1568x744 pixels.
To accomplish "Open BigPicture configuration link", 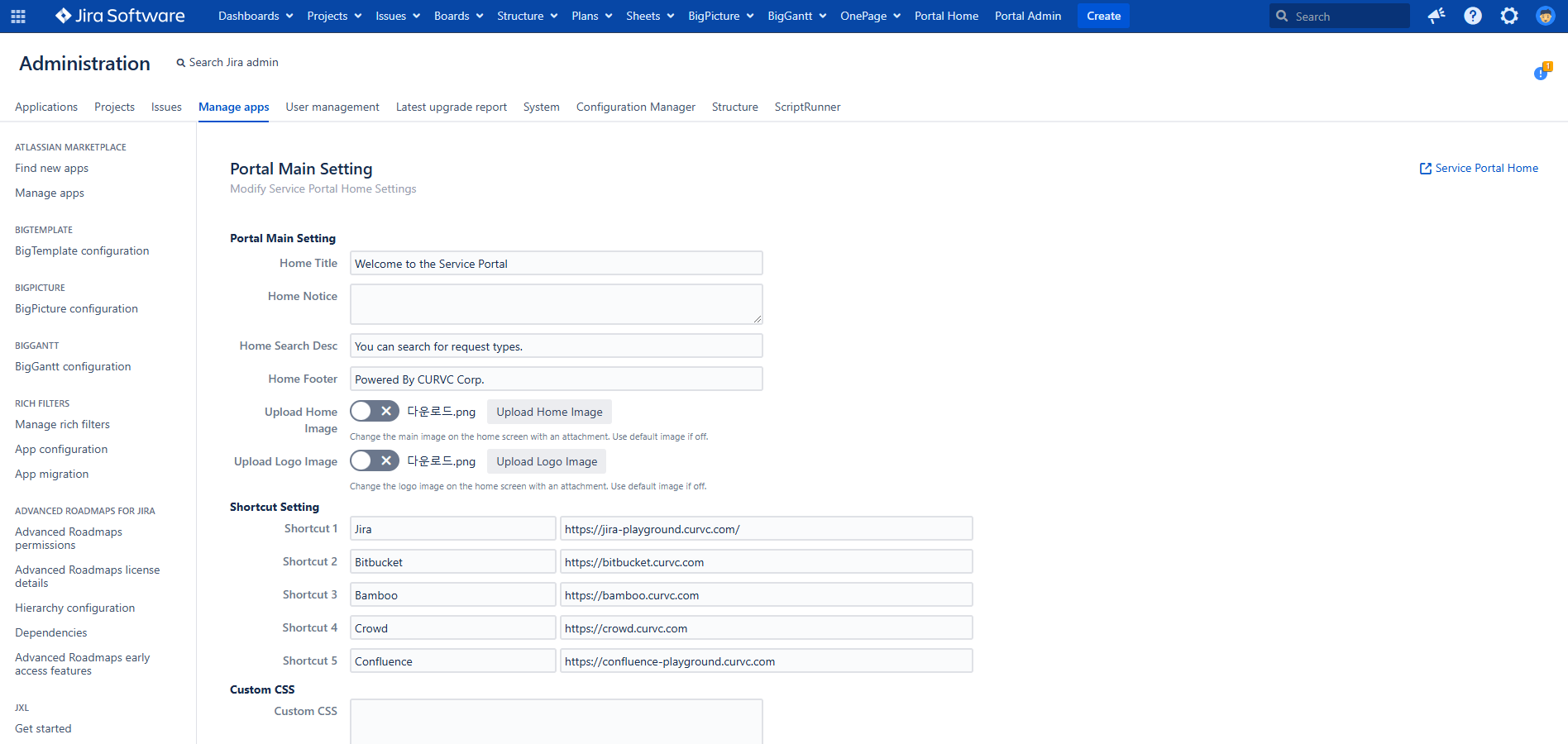I will 76,308.
